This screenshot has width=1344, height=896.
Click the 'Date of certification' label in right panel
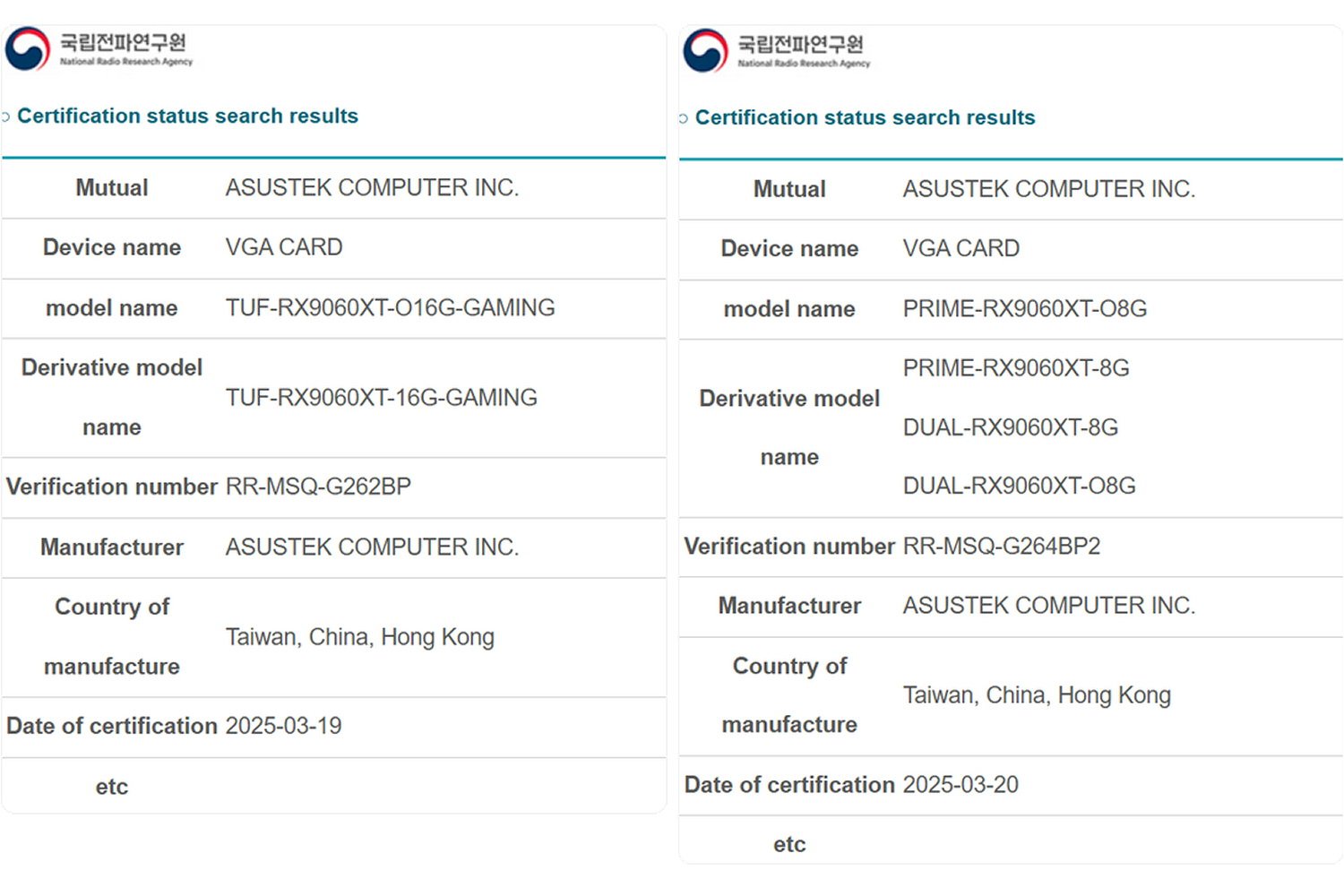pyautogui.click(x=789, y=784)
